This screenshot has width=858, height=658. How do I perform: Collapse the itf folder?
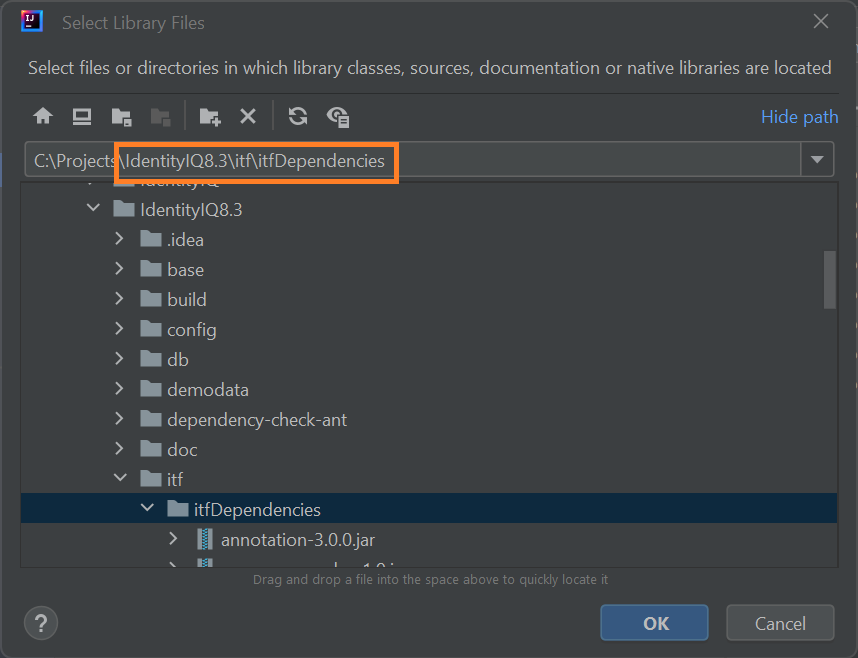click(120, 478)
